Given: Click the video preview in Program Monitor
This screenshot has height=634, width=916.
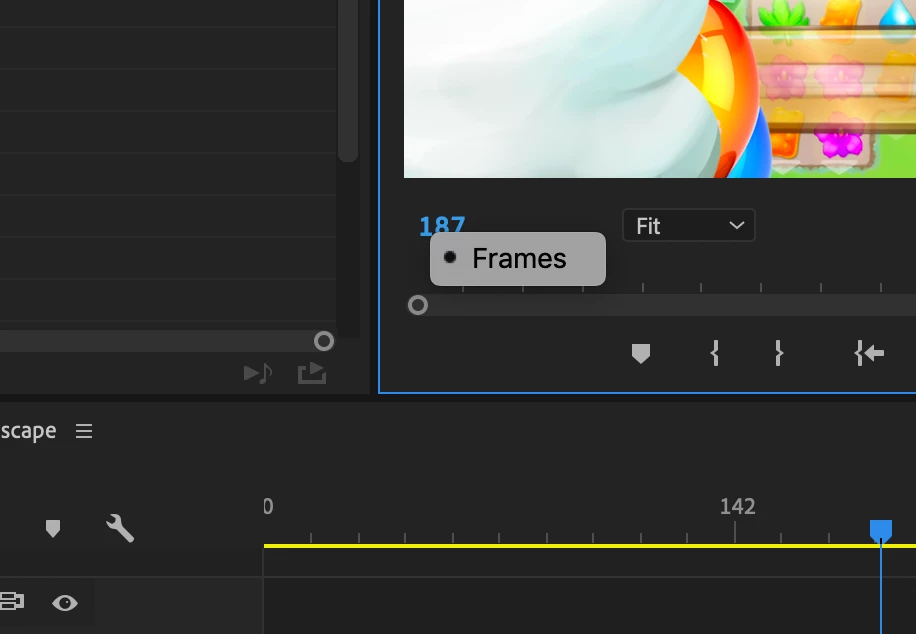Looking at the screenshot, I should (x=660, y=89).
